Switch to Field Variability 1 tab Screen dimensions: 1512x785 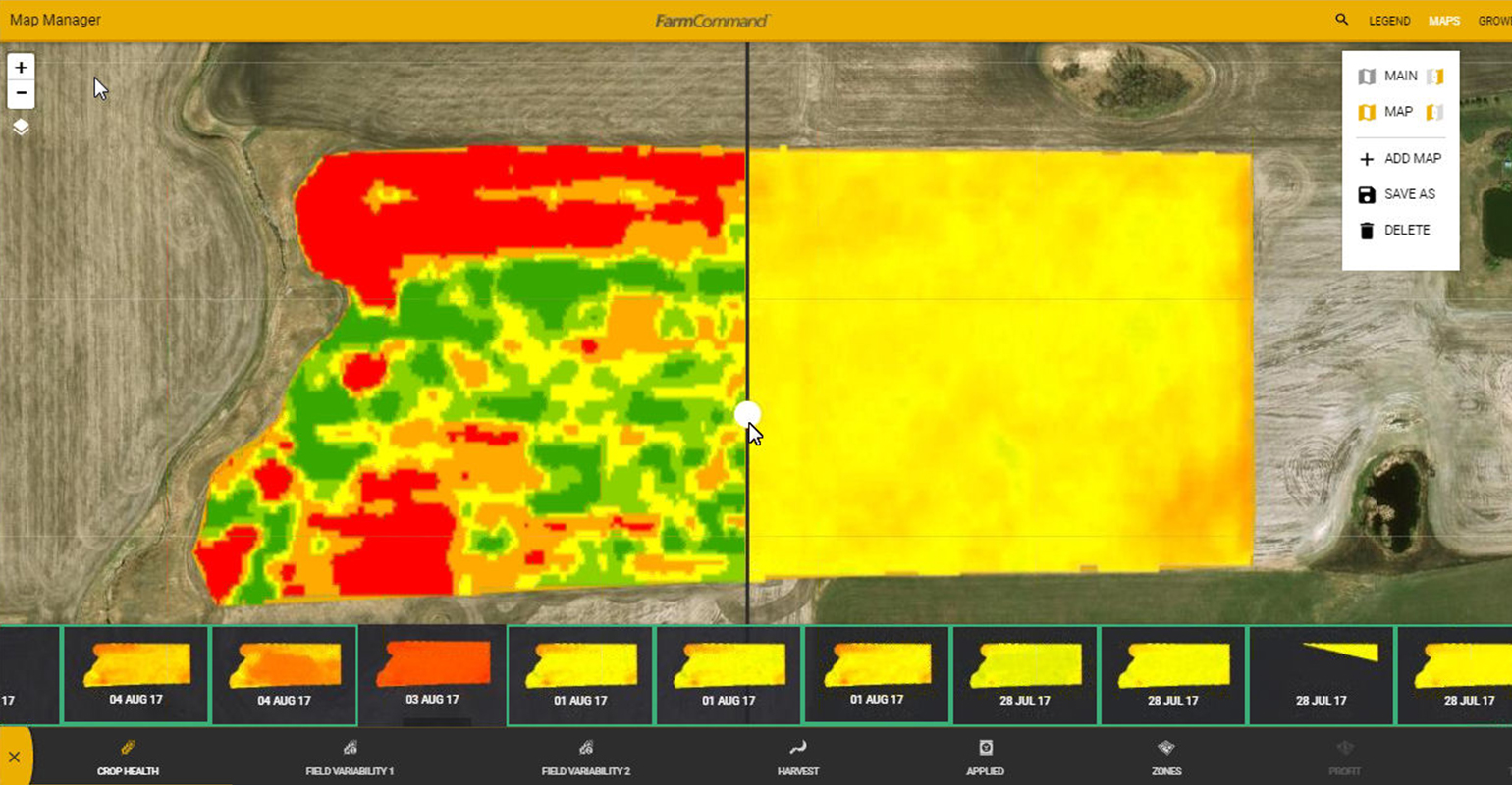(x=350, y=759)
